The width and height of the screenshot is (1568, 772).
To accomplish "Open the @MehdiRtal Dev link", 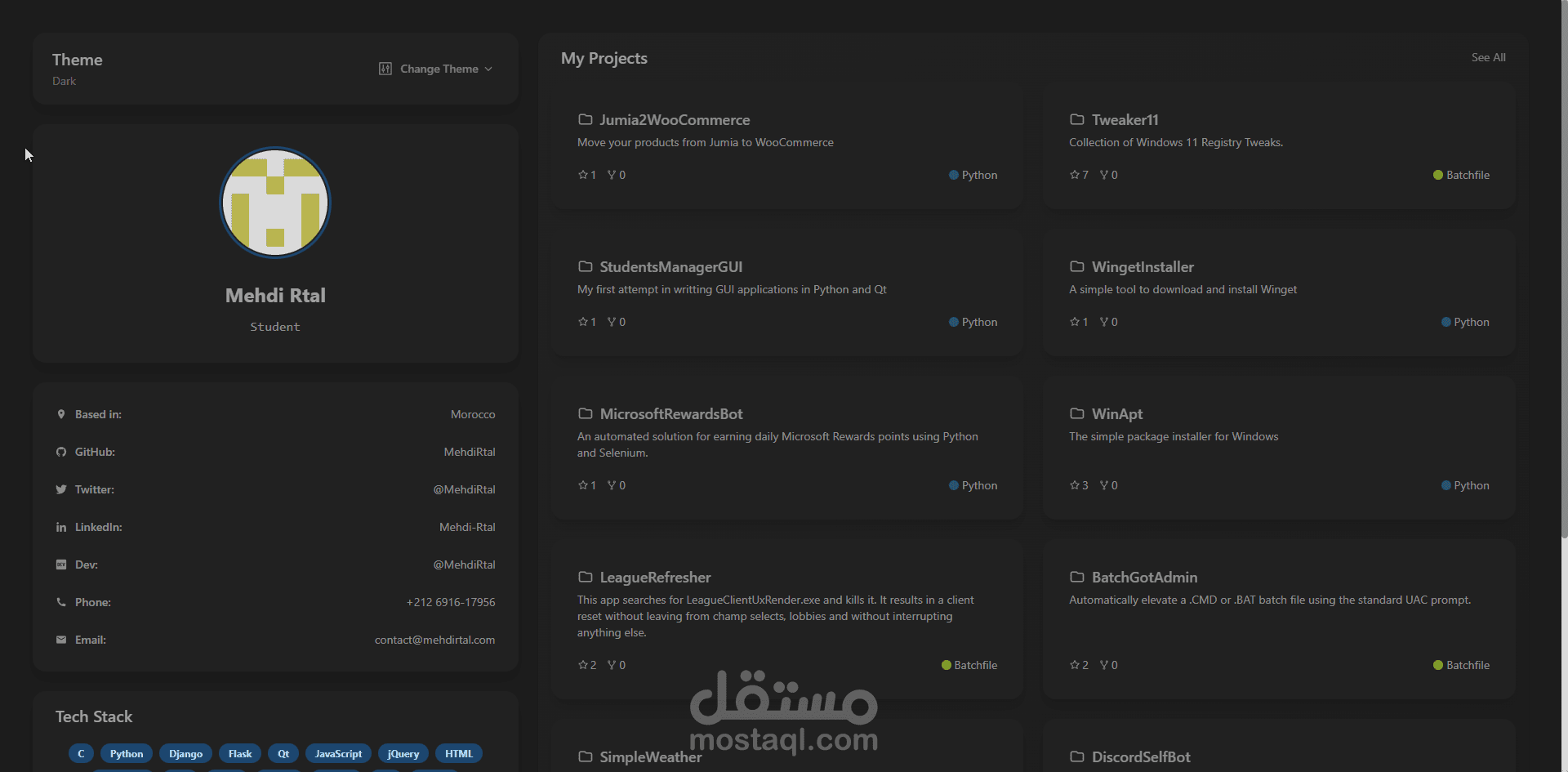I will click(x=464, y=564).
